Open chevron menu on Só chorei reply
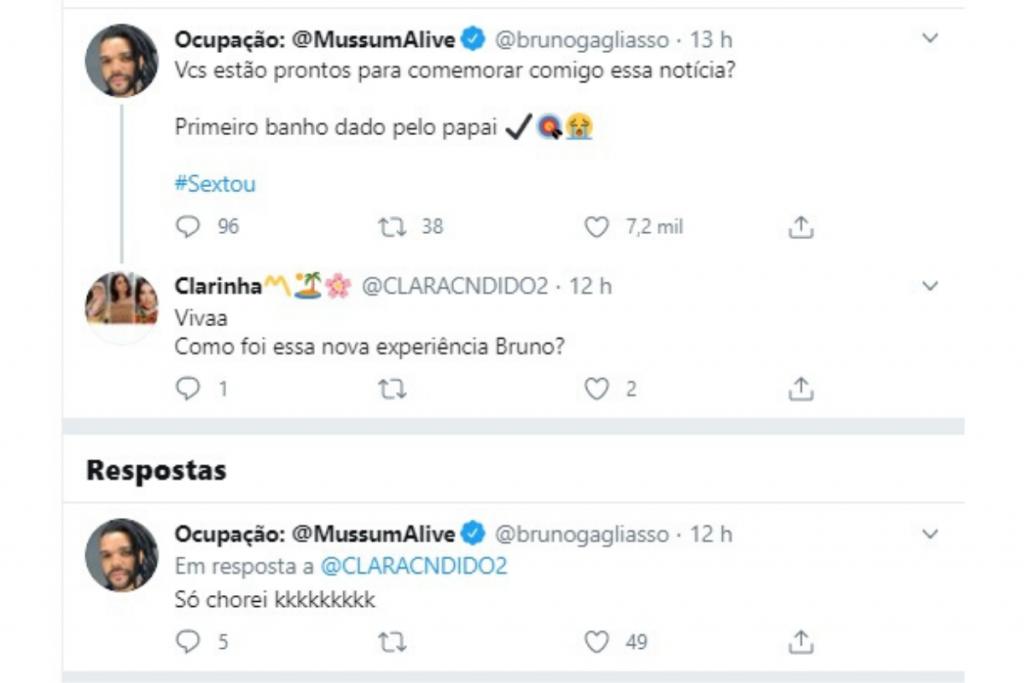 coord(930,534)
